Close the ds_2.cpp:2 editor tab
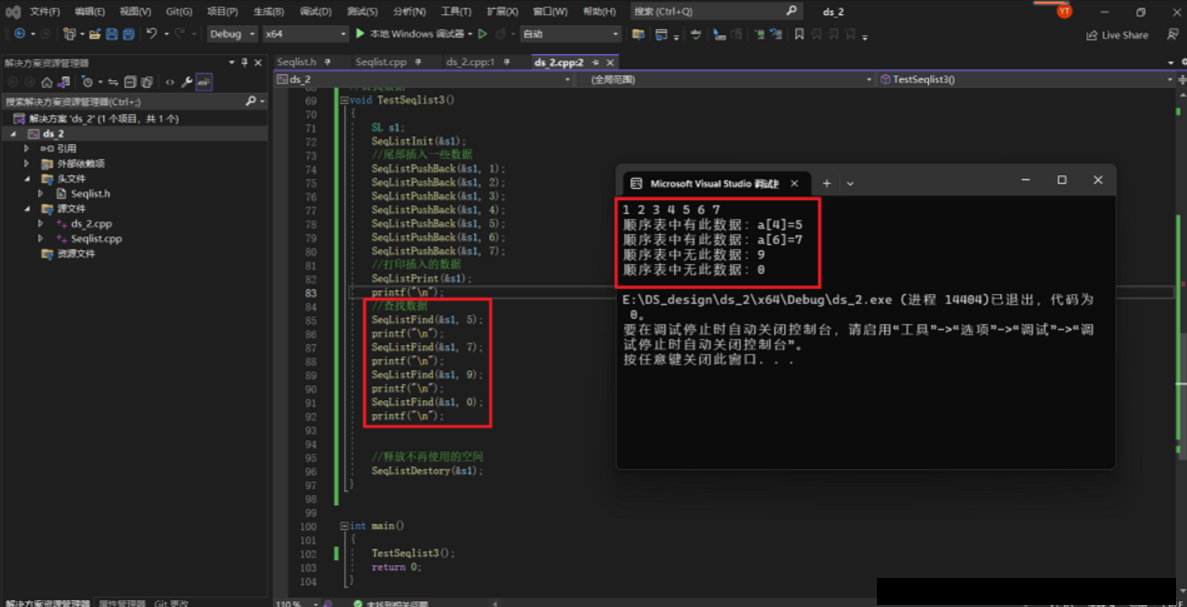This screenshot has width=1187, height=607. [610, 62]
